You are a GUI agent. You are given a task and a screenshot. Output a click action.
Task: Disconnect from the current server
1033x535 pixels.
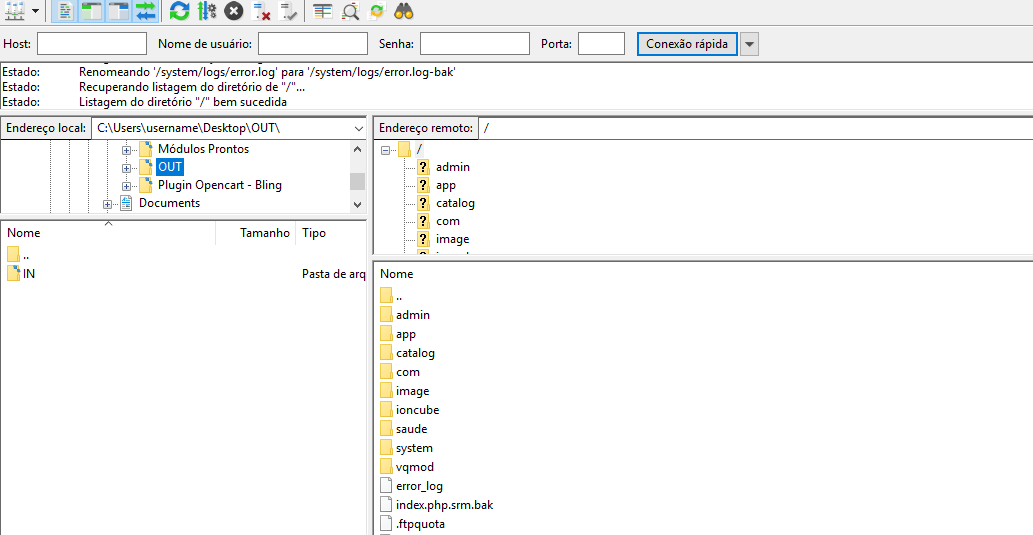pos(261,11)
